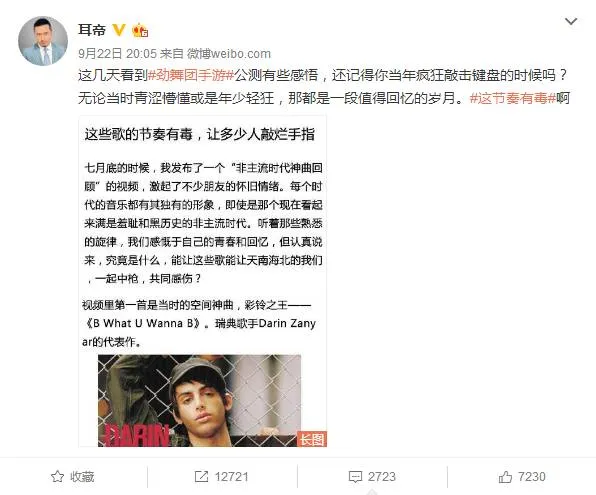This screenshot has width=596, height=495.
Task: Click the comment bubble icon
Action: [355, 477]
